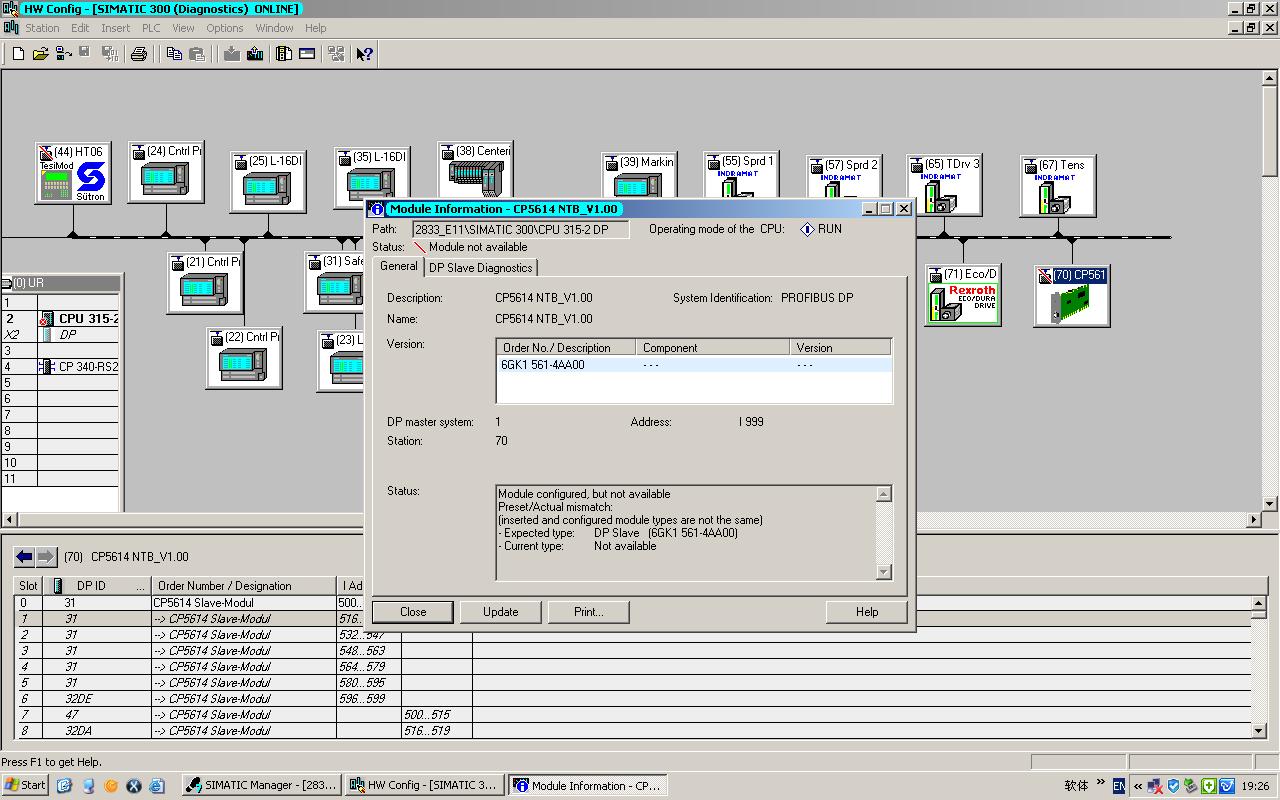Click the context Help arrow-question icon

[364, 54]
